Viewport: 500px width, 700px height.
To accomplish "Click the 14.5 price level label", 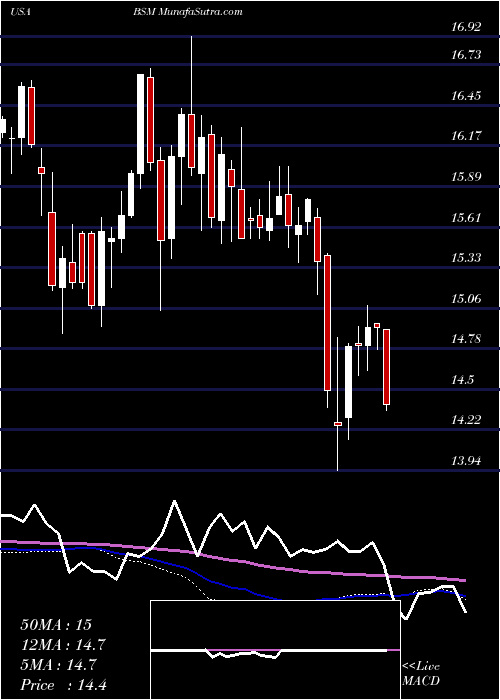I will pyautogui.click(x=462, y=379).
